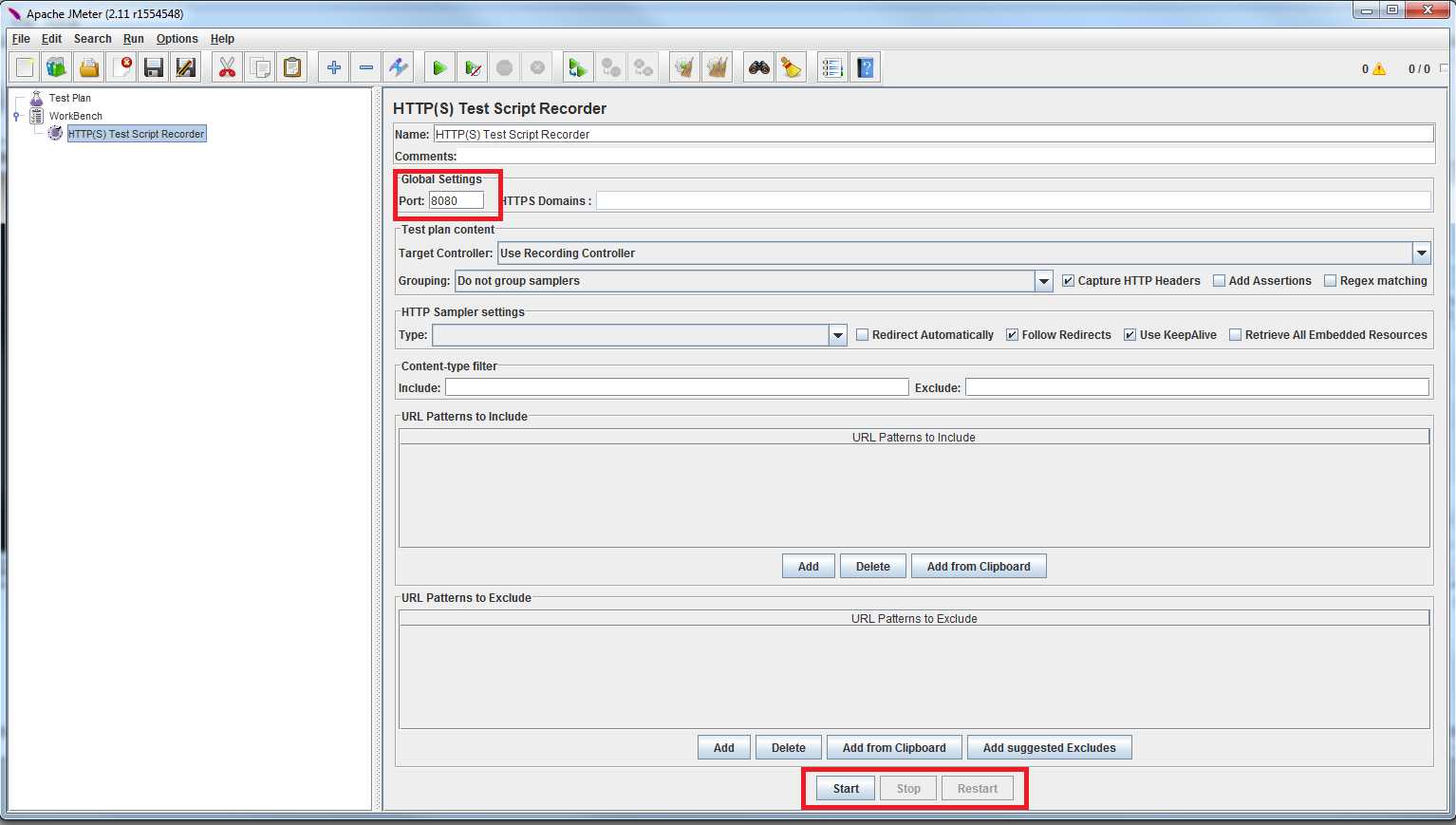
Task: Click the Content-type Include field
Action: [677, 387]
